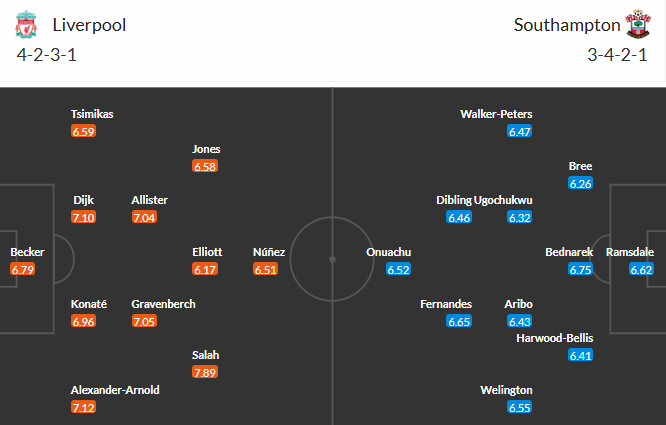Image resolution: width=666 pixels, height=425 pixels.
Task: Click Walker-Peters player name
Action: click(496, 114)
